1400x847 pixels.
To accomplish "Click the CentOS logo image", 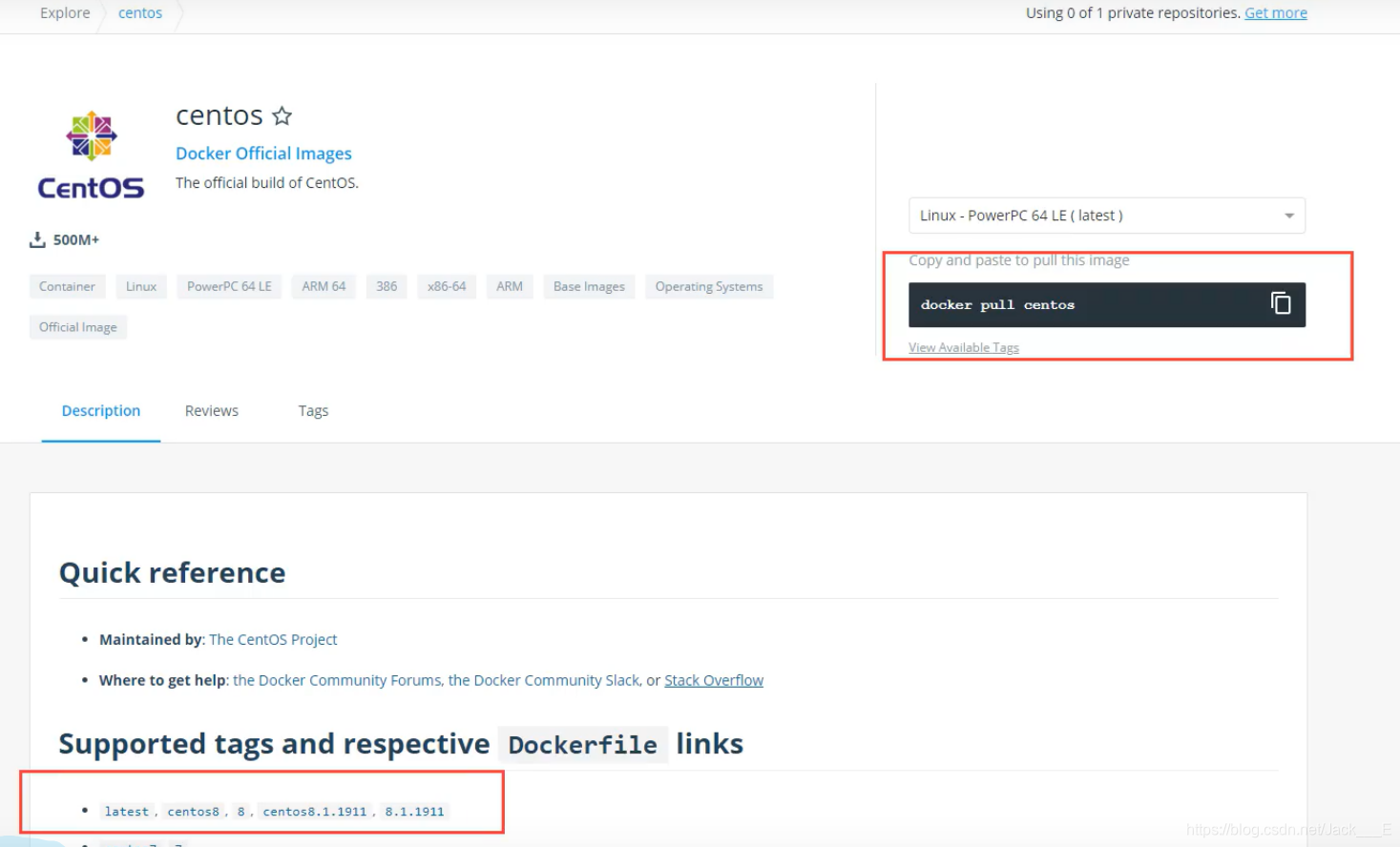I will coord(92,155).
